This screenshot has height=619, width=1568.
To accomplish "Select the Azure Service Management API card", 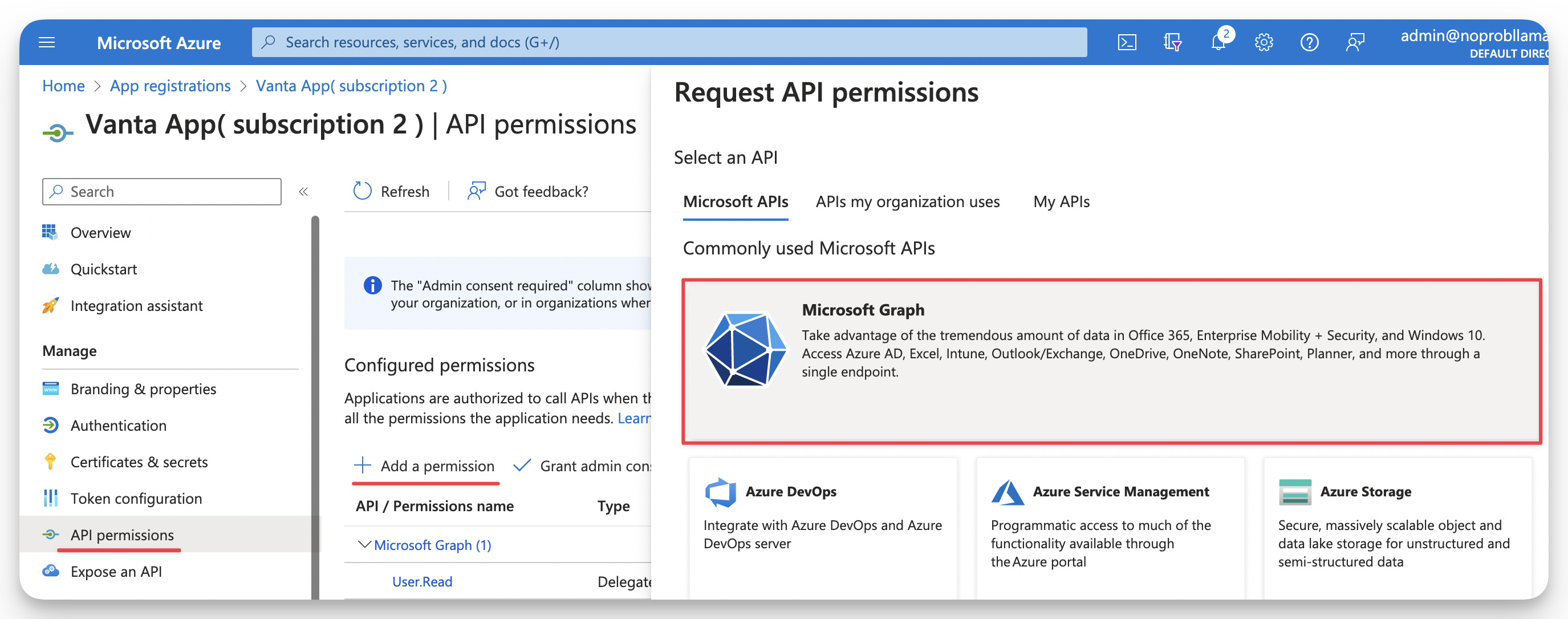I will pyautogui.click(x=1110, y=529).
